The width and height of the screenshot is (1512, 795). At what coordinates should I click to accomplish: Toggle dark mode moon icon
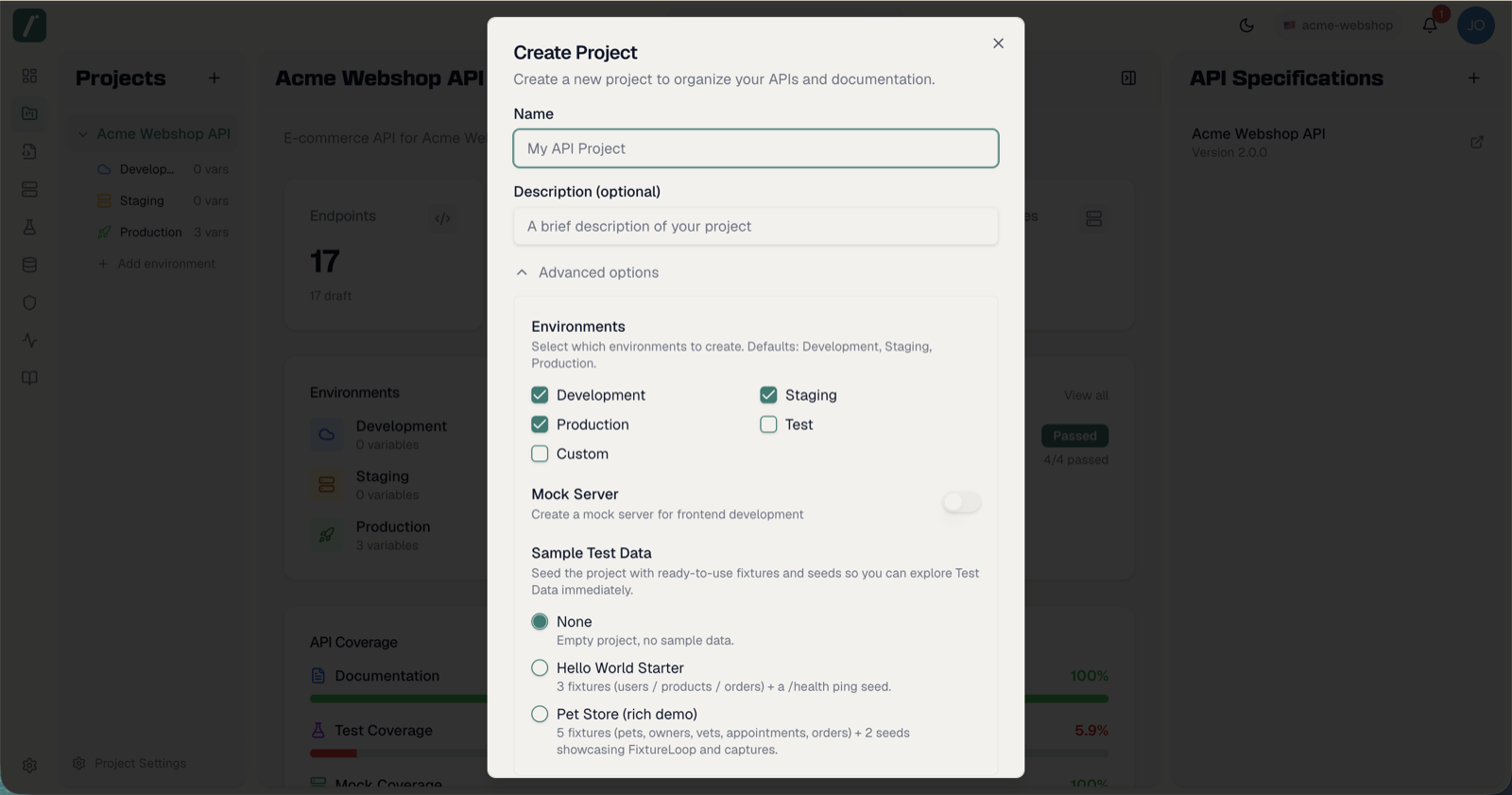coord(1246,26)
